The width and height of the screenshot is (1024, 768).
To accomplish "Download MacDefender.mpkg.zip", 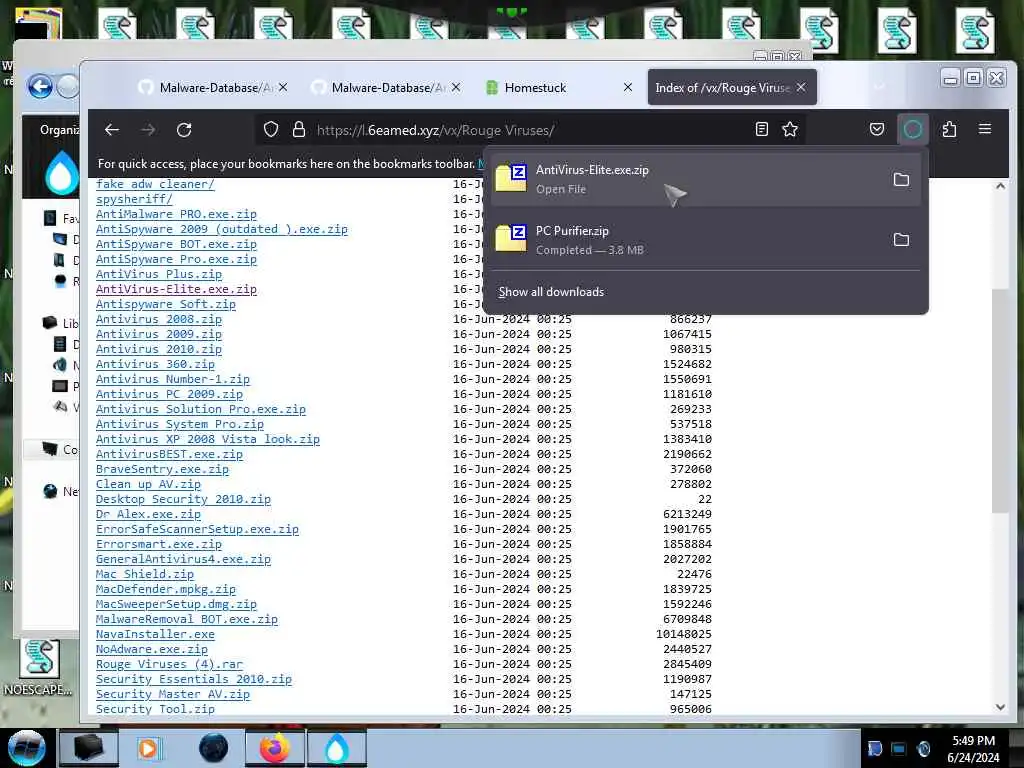I will click(x=166, y=590).
